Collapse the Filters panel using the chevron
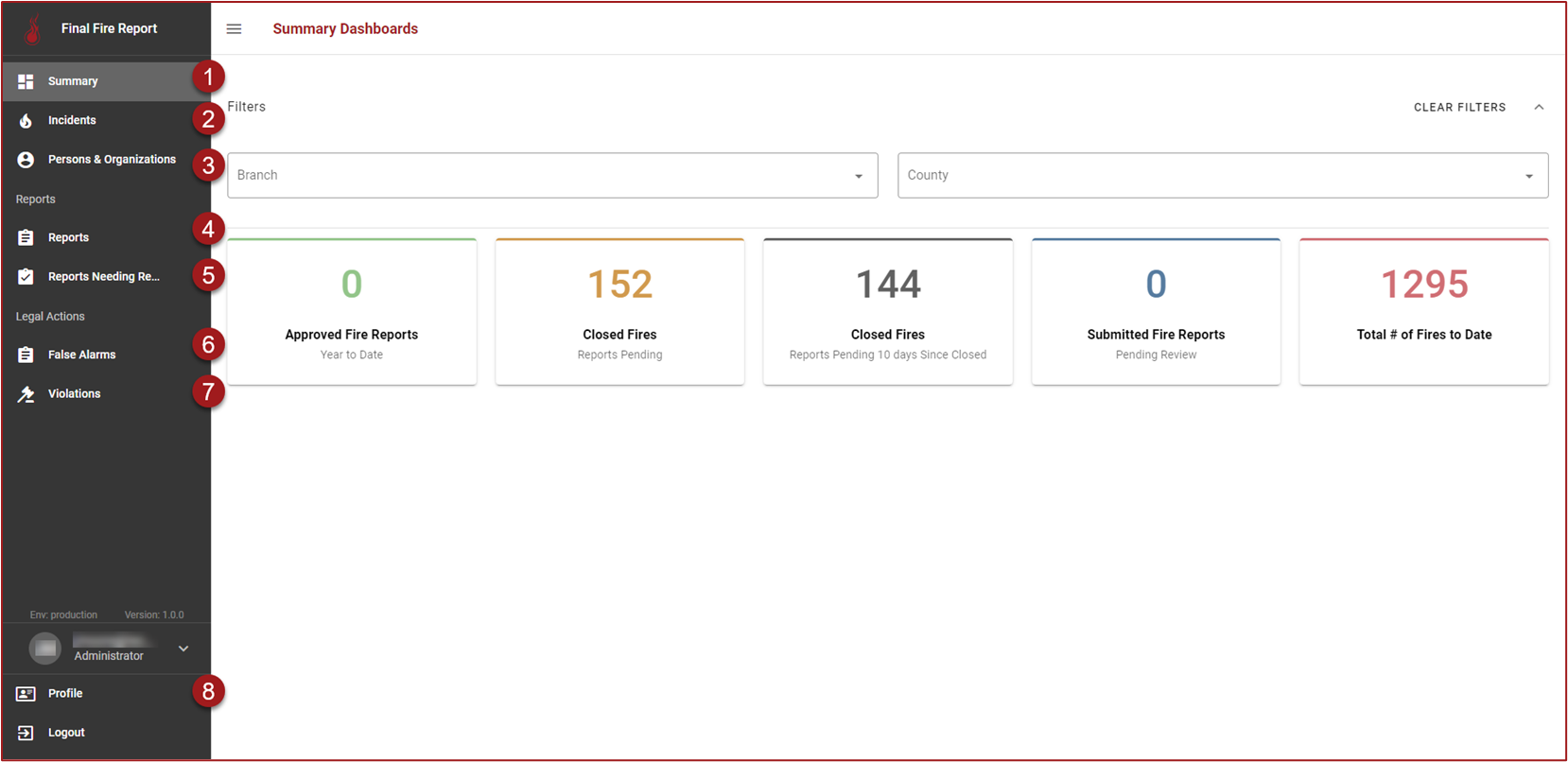 [x=1539, y=107]
